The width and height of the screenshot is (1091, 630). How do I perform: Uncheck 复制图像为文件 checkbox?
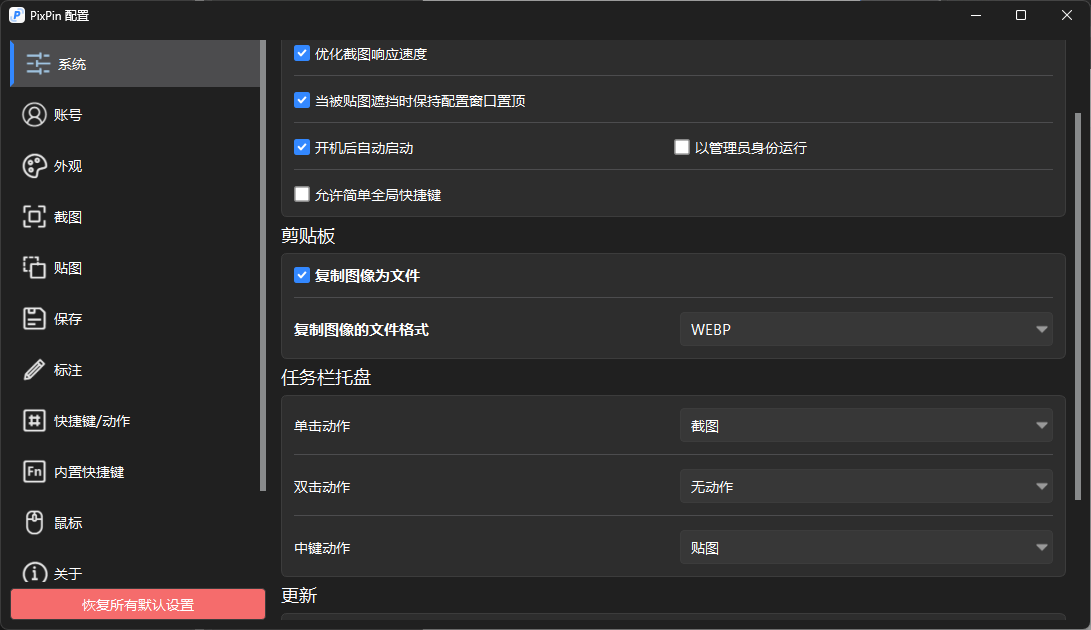[x=302, y=275]
